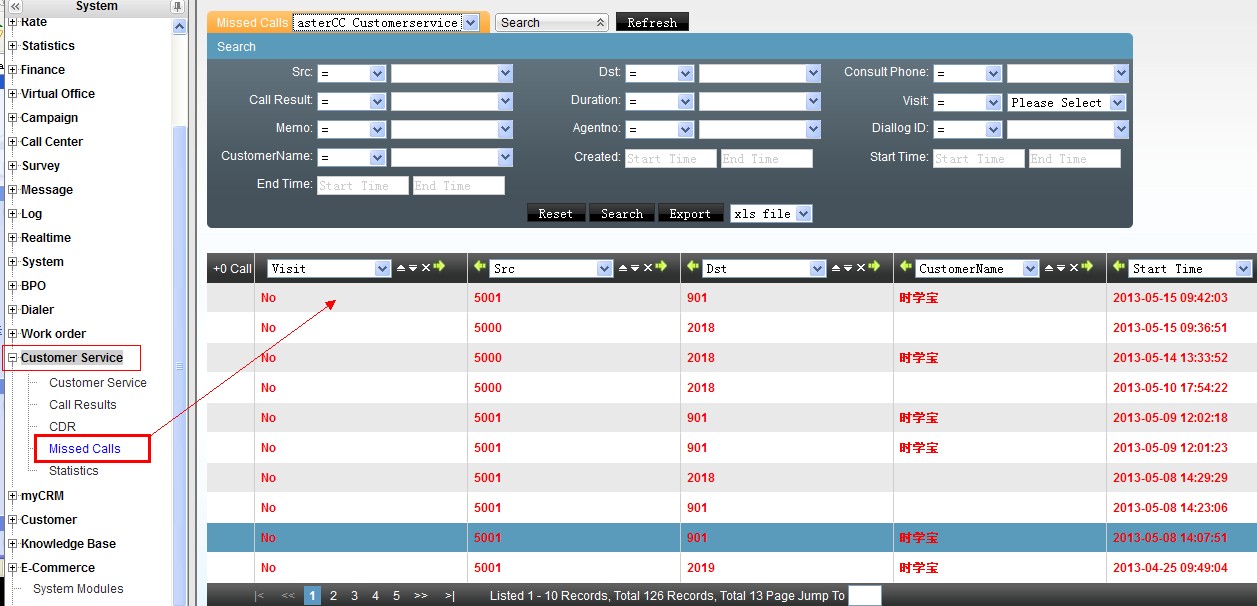1257x606 pixels.
Task: Move the Src column left with green arrow
Action: 479,267
